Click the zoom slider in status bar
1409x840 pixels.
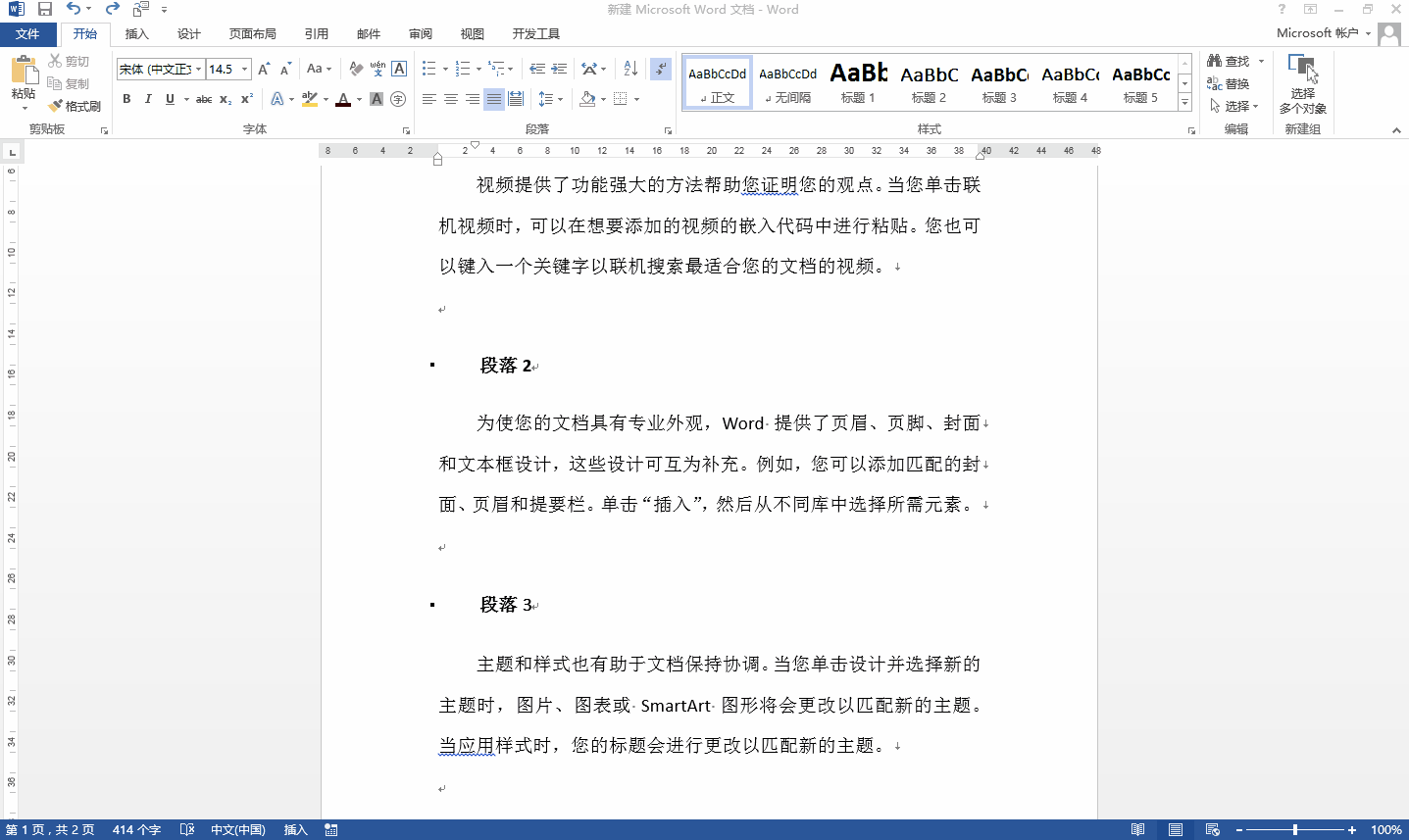coord(1295,830)
